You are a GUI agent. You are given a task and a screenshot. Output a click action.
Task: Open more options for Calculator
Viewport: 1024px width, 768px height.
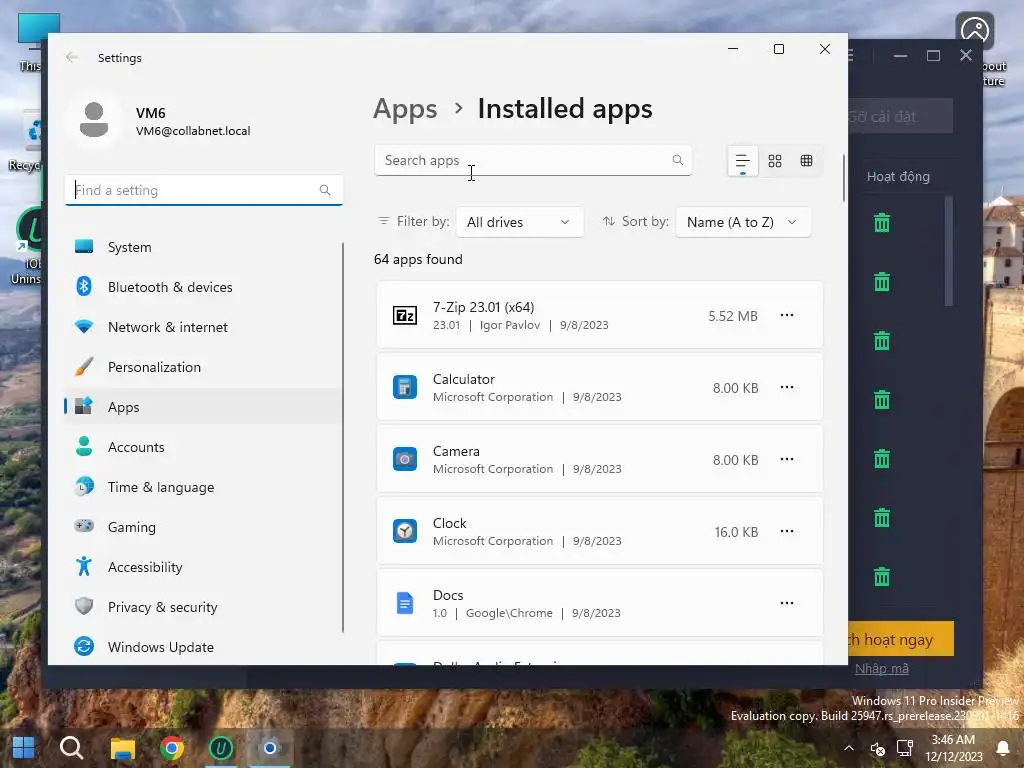[x=787, y=387]
